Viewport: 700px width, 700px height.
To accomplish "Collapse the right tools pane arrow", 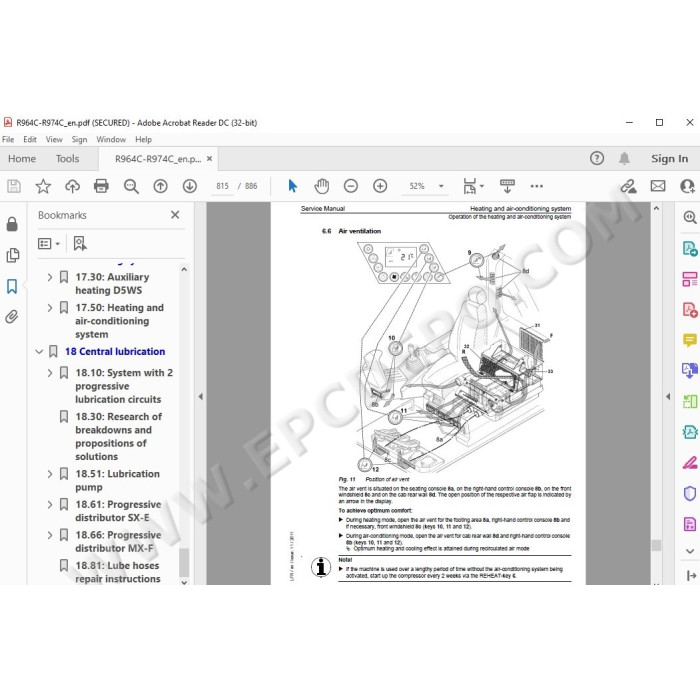I will pos(668,396).
